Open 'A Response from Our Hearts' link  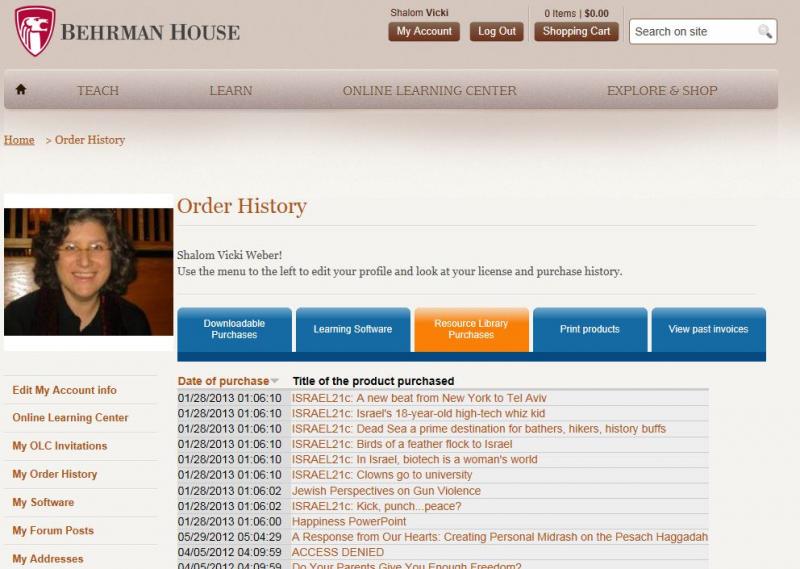pos(499,537)
